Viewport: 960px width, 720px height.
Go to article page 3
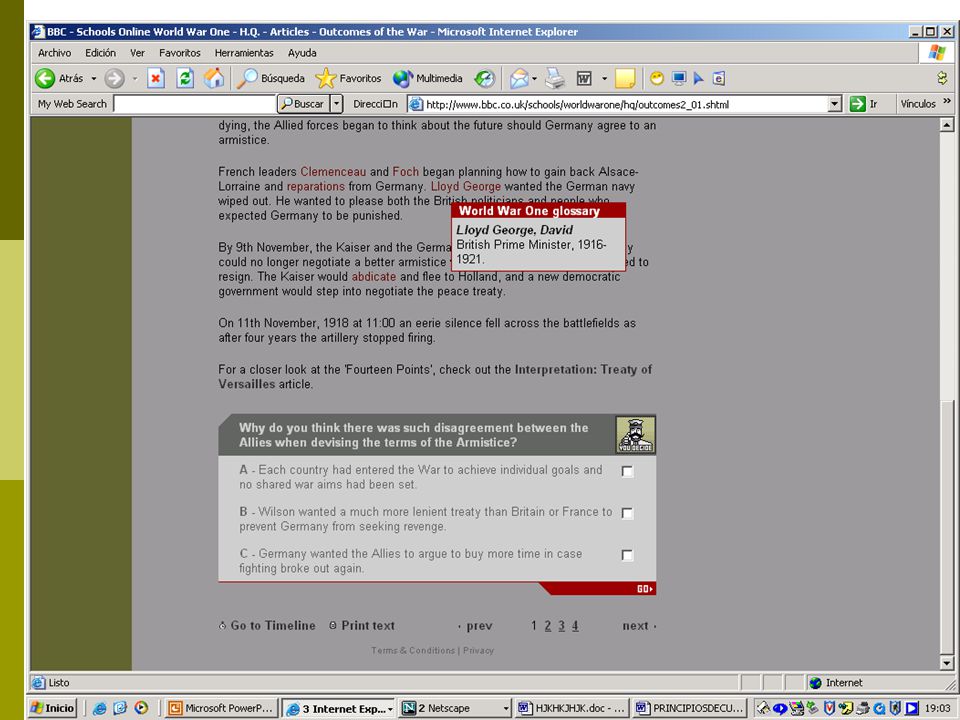click(561, 626)
